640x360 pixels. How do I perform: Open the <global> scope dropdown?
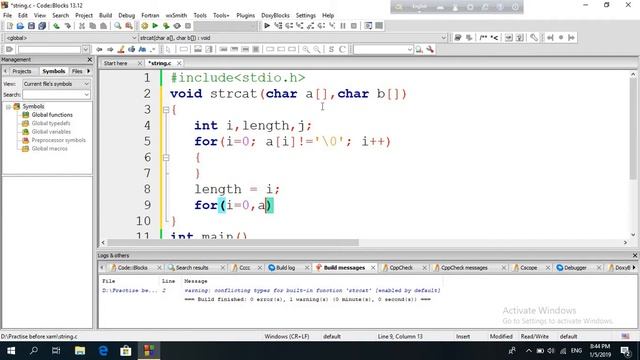tap(71, 38)
